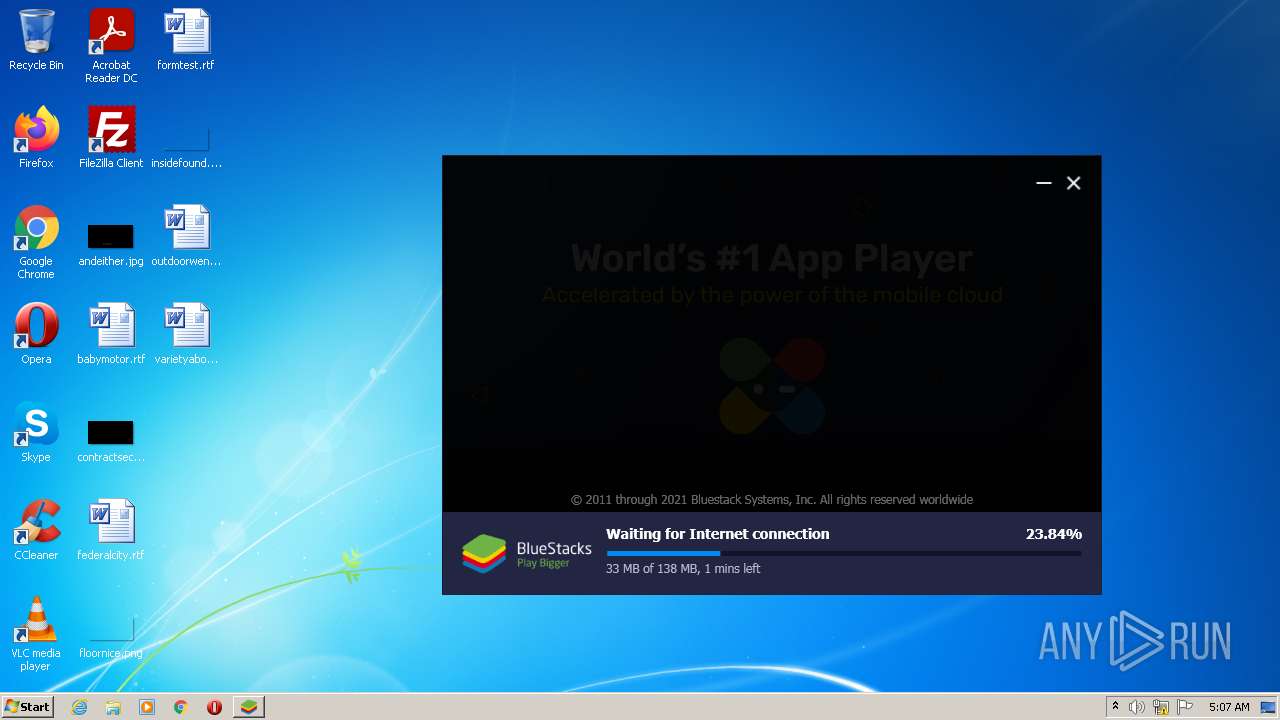
Task: Select the babymotor.rtf document
Action: click(111, 334)
